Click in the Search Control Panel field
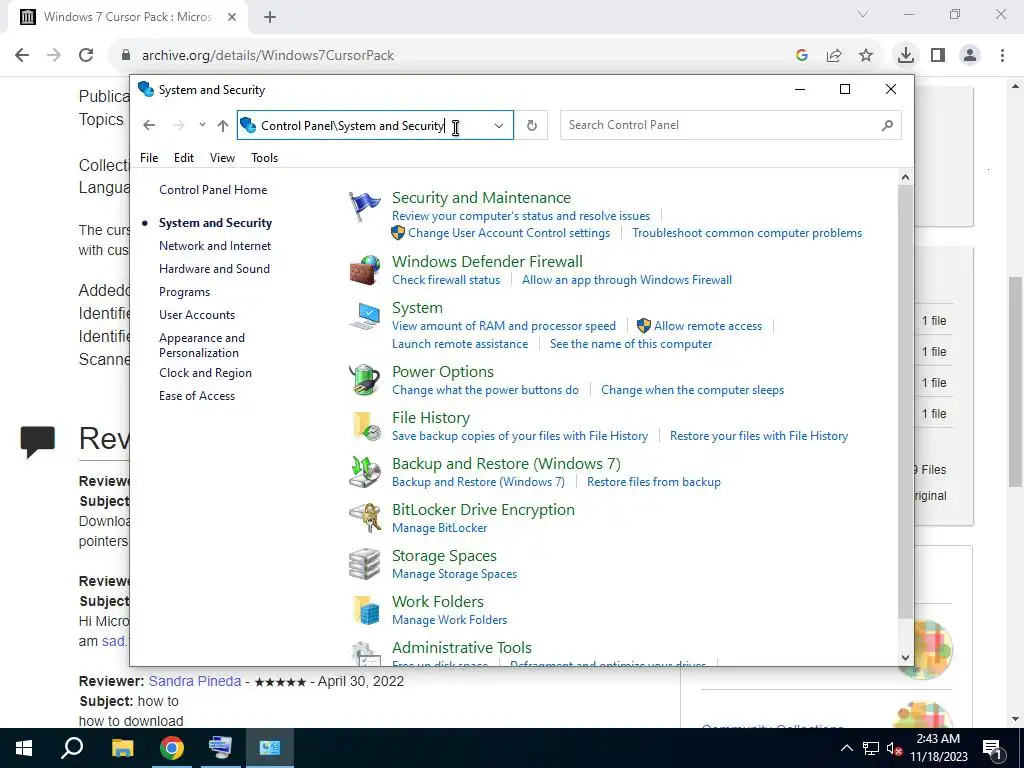1024x768 pixels. pos(731,125)
